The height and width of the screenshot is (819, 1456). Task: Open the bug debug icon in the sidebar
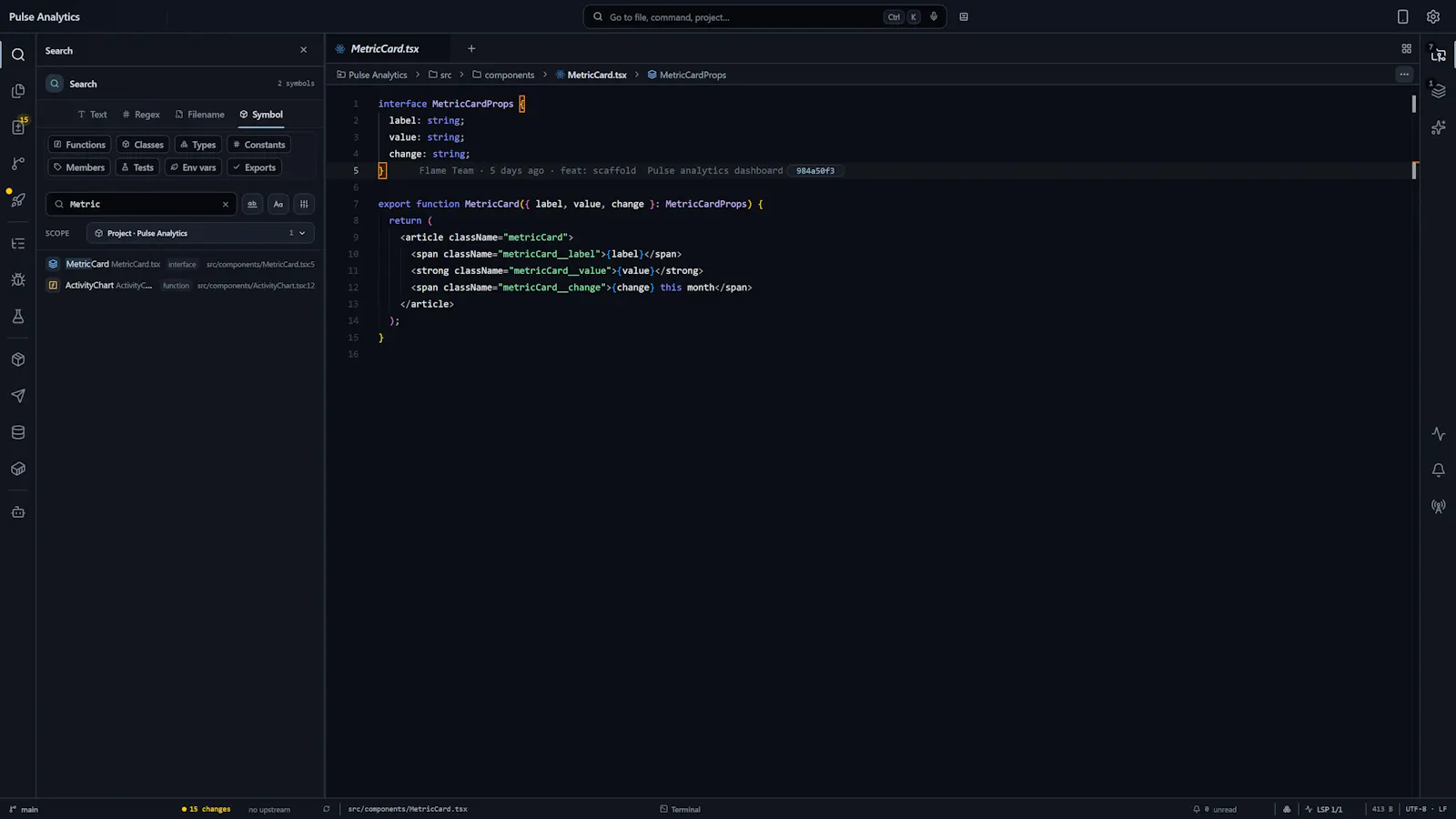18,280
